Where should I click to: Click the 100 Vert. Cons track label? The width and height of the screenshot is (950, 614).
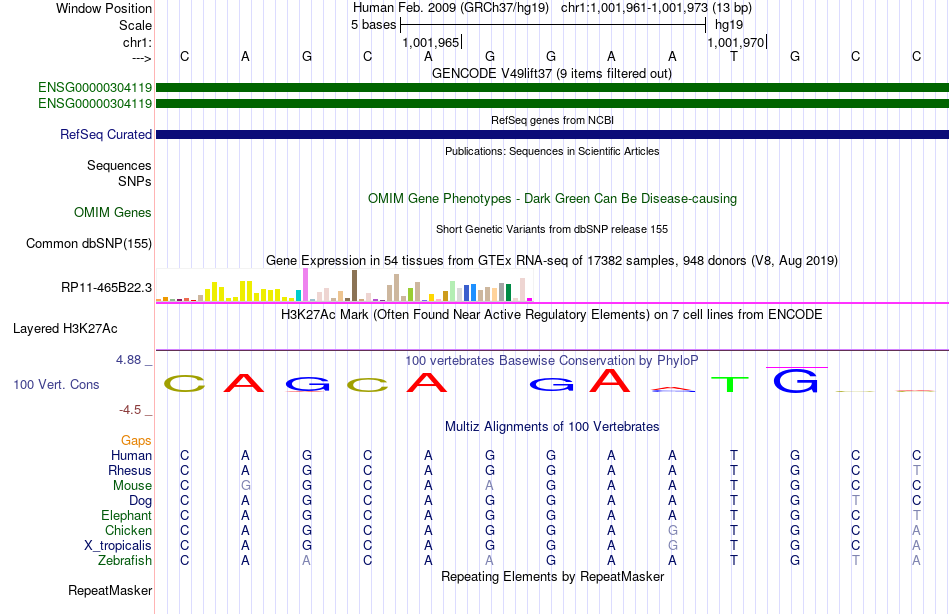[56, 384]
